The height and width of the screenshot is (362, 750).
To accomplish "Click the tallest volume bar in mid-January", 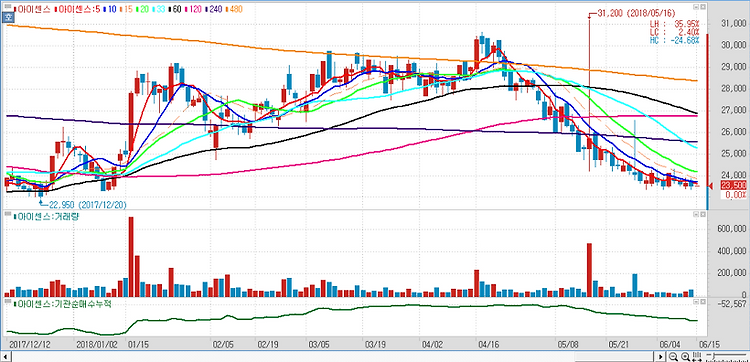I will (x=131, y=257).
